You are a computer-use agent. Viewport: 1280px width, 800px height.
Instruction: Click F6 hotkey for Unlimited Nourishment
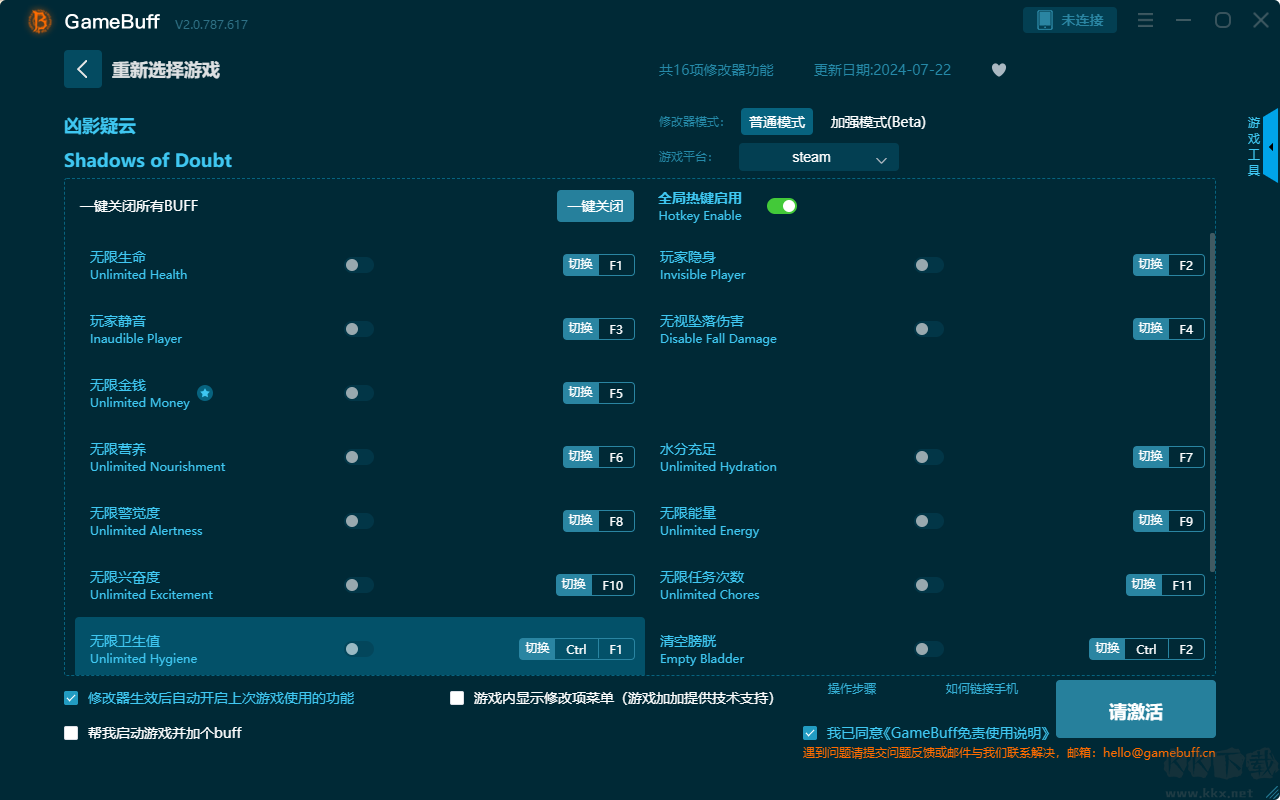click(599, 457)
